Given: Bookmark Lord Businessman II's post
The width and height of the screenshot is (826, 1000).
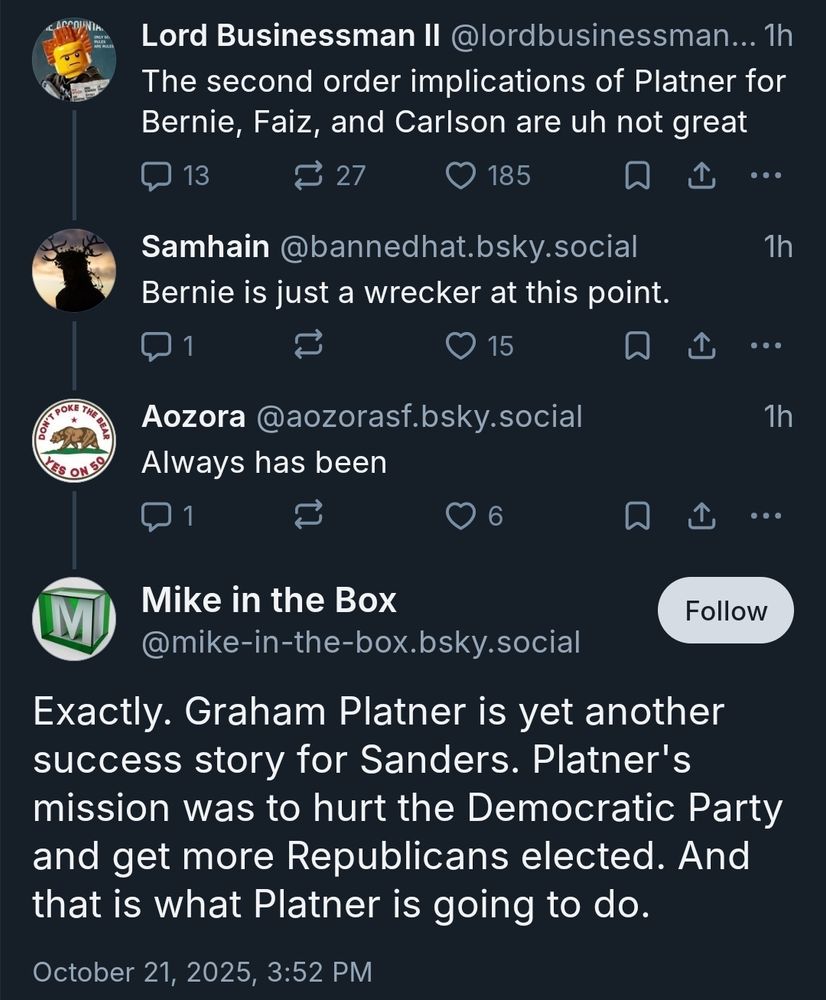Looking at the screenshot, I should point(637,176).
